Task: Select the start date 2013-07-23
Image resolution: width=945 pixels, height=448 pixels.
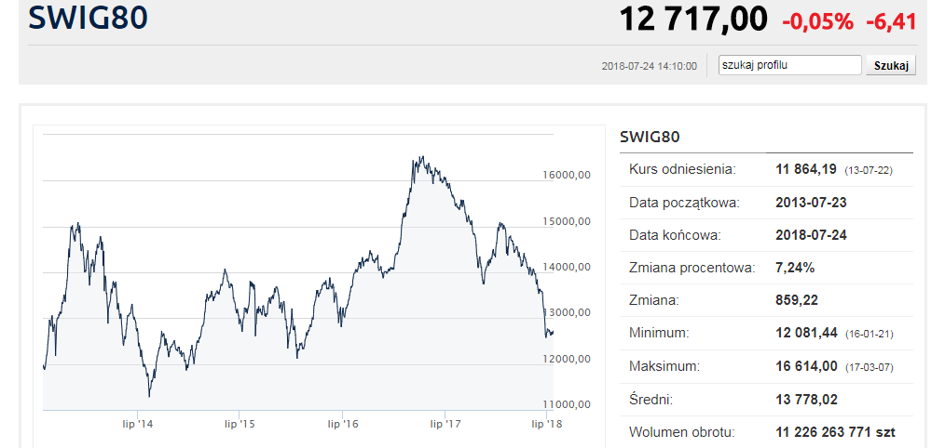Action: (x=811, y=203)
